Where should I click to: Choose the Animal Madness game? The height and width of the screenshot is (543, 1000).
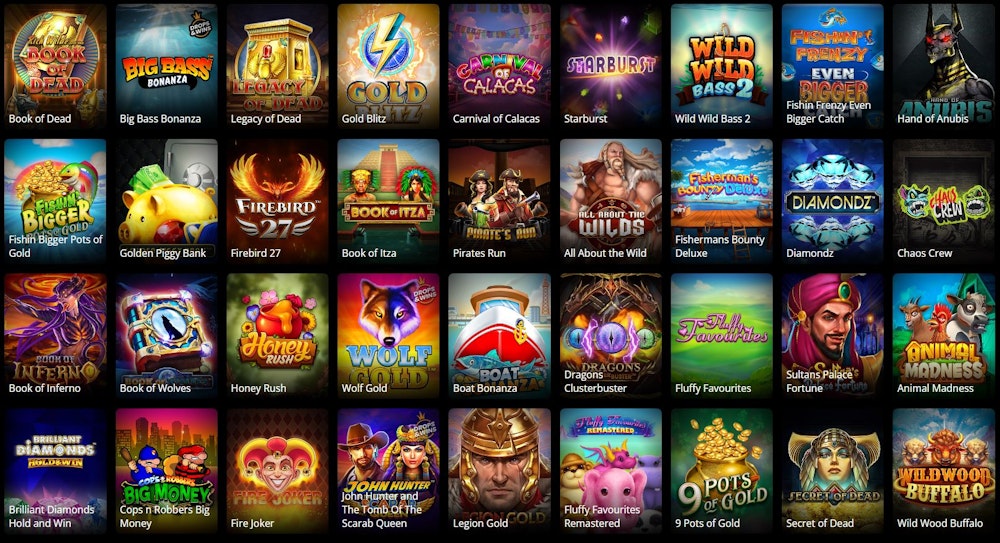(944, 336)
